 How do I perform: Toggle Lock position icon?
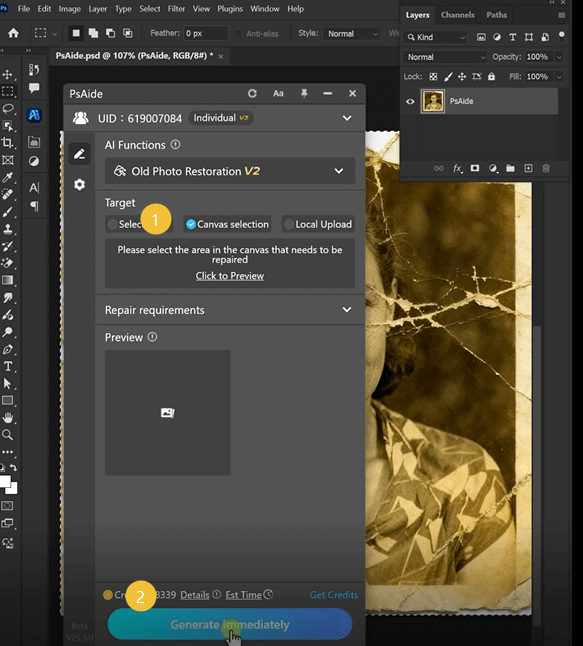coord(462,77)
